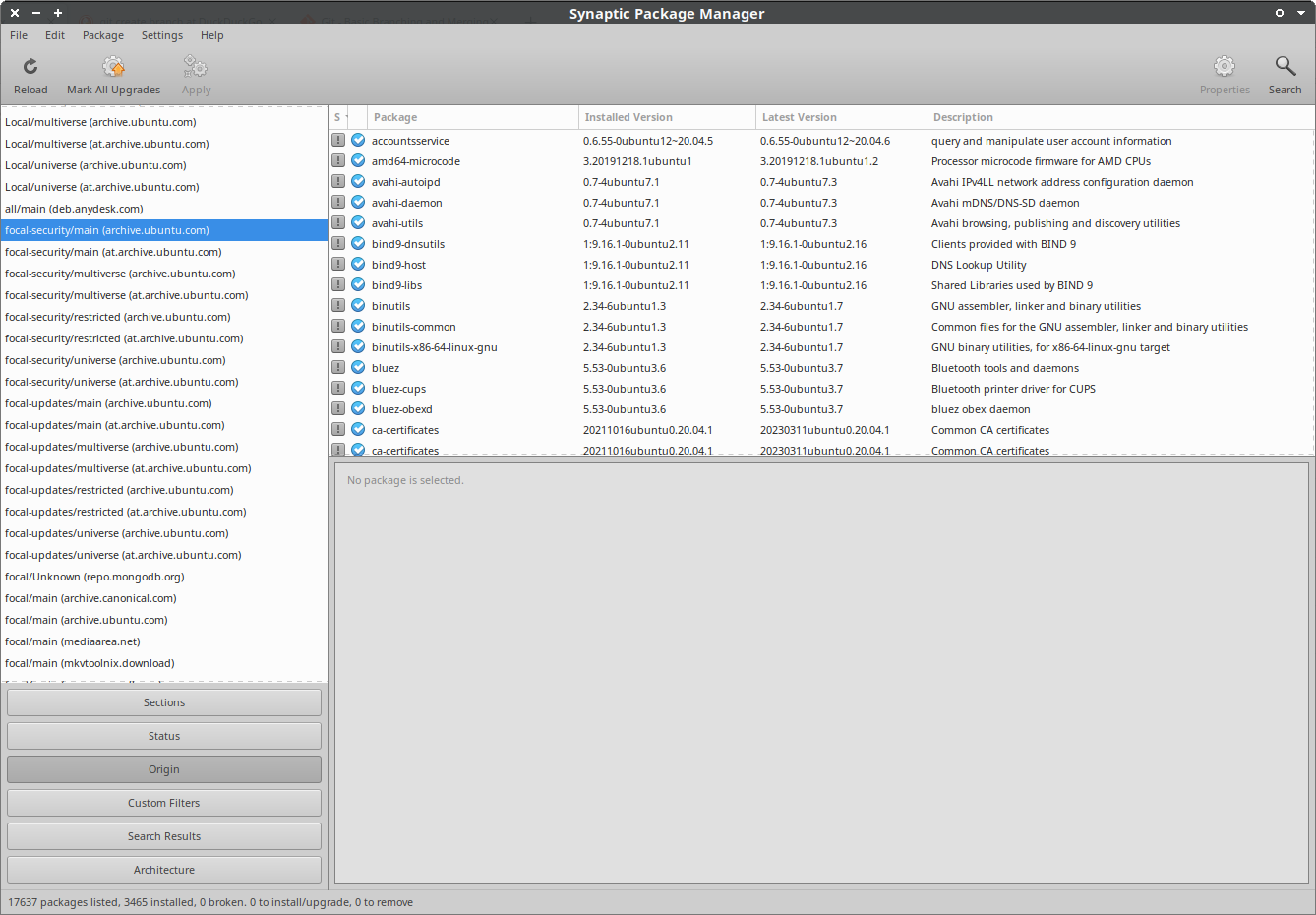Open the Search tool in the toolbar

coord(1285,67)
